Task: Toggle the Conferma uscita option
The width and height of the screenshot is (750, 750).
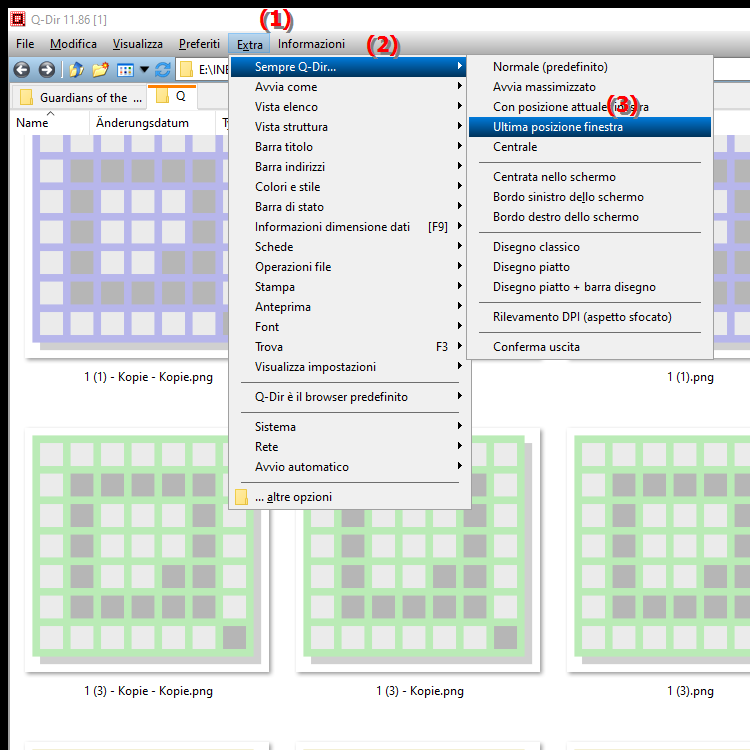Action: (589, 347)
